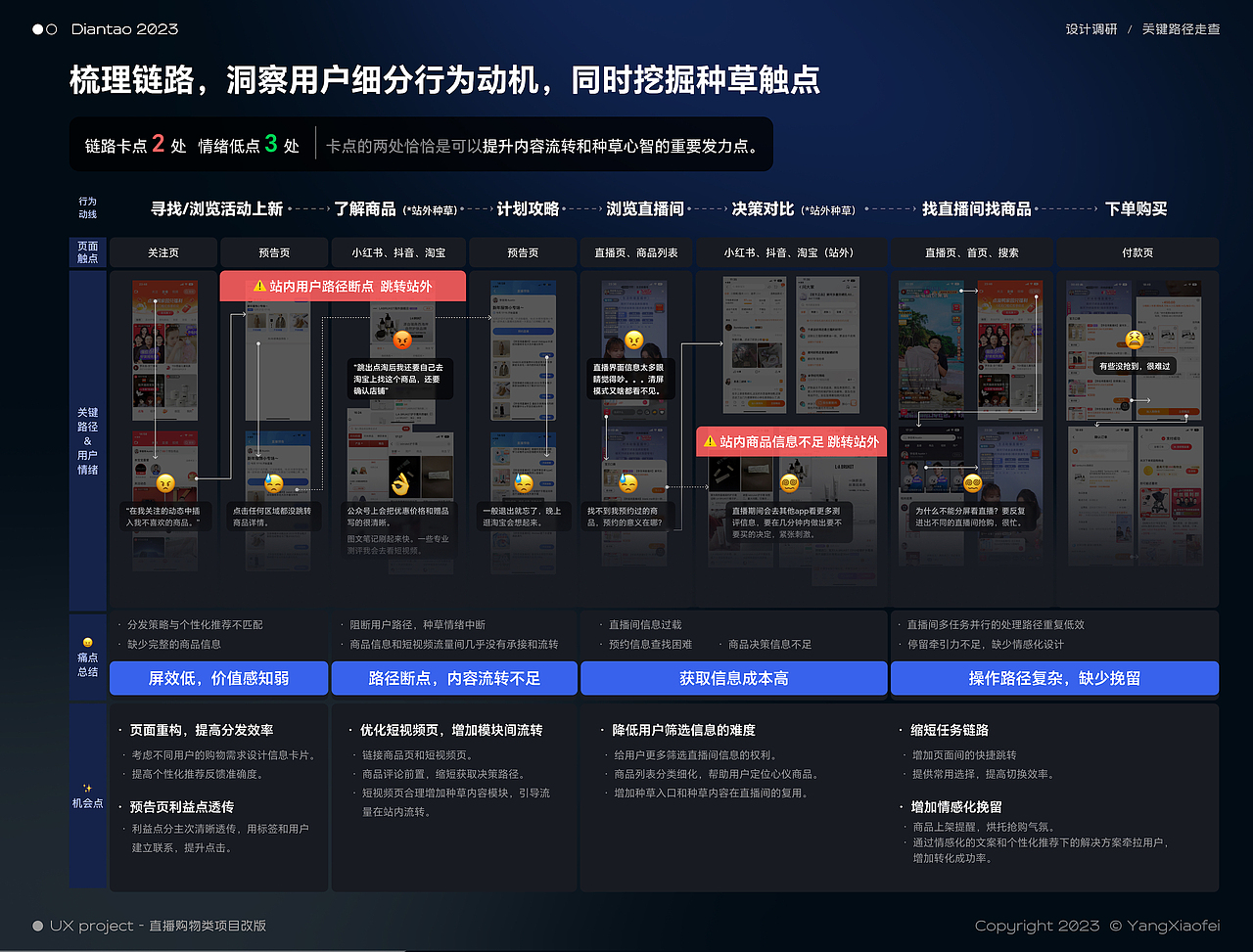Click the red 站内用户路径断点 跳转站外 banner
This screenshot has width=1253, height=952.
[343, 287]
